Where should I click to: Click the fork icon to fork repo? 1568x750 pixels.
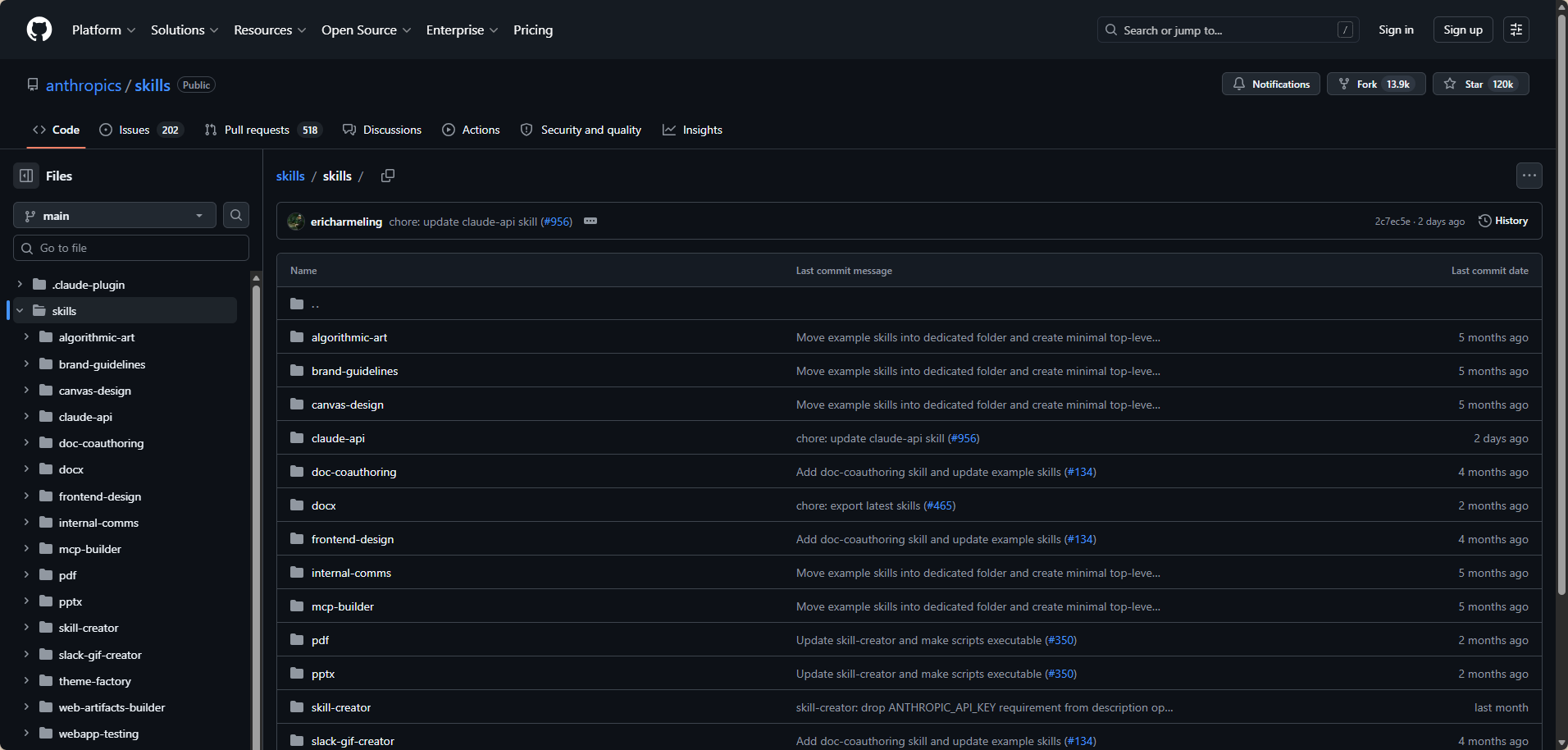click(1344, 84)
